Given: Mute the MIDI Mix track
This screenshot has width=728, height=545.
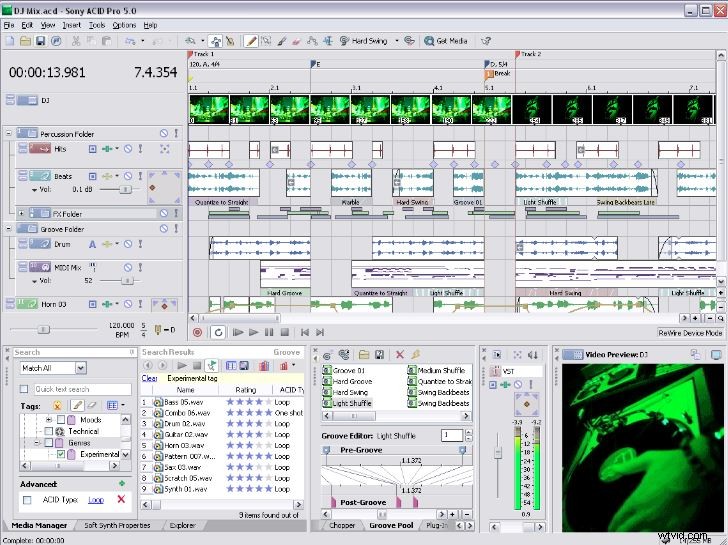Looking at the screenshot, I should (128, 267).
